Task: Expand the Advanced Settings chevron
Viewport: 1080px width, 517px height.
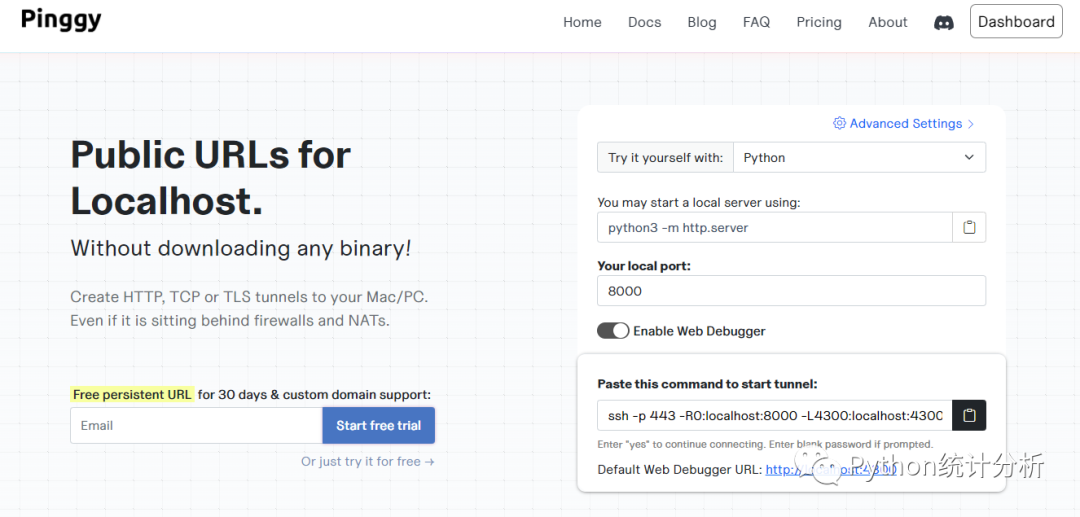Action: click(970, 124)
